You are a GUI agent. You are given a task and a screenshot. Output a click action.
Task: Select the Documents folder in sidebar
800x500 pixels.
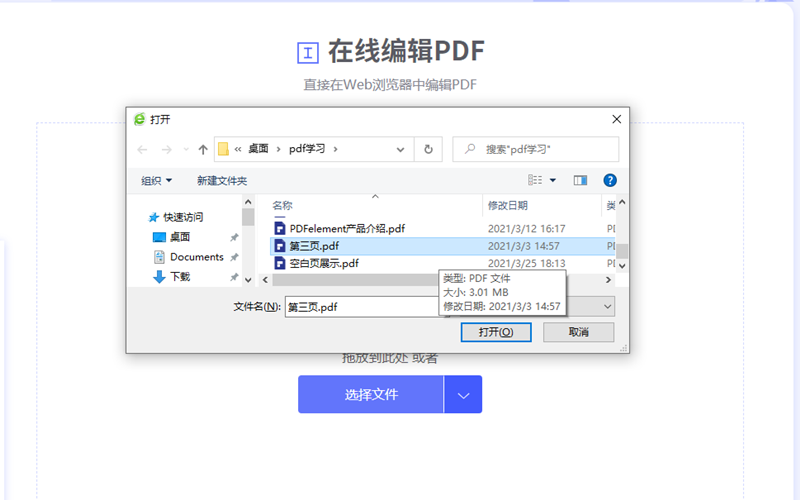(196, 257)
